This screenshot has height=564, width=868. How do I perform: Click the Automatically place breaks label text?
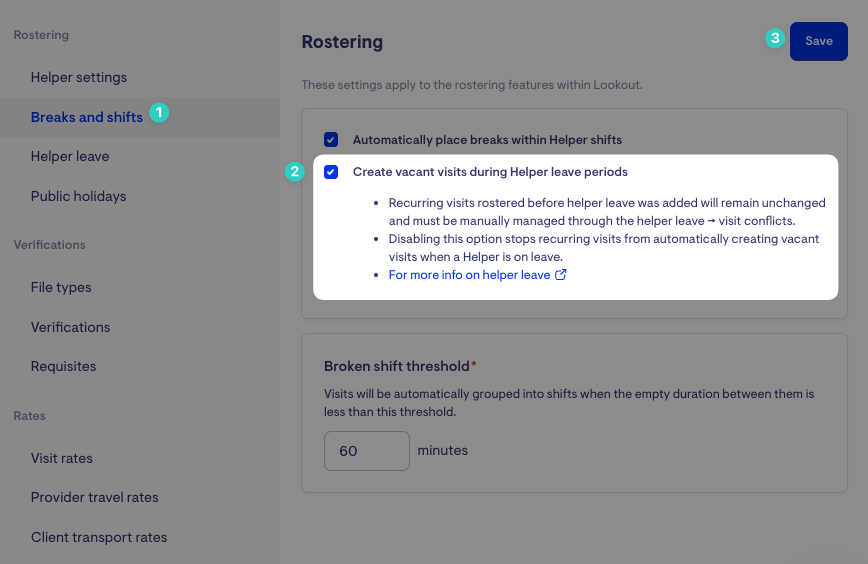pos(487,140)
